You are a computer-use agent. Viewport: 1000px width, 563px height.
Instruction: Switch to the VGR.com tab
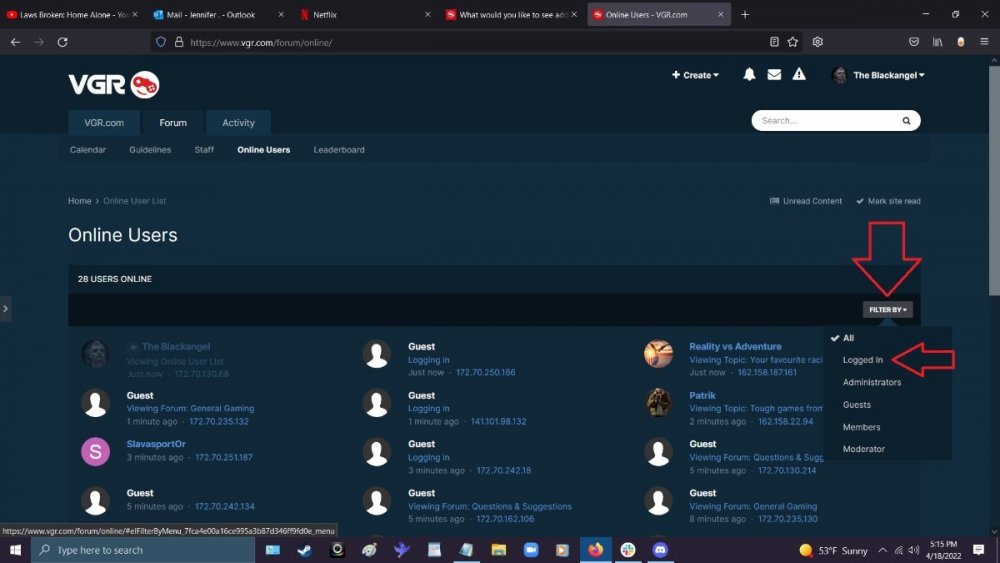pyautogui.click(x=104, y=122)
